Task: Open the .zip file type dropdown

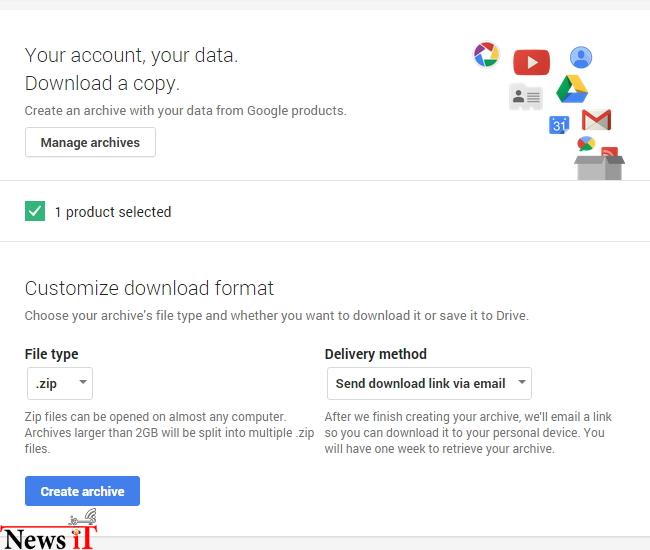Action: (60, 383)
